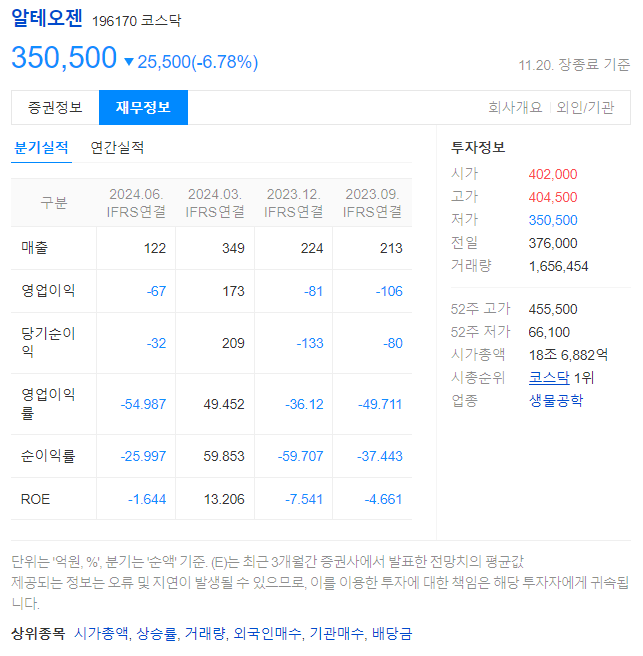Open top stocks by 외국인매수
This screenshot has width=643, height=656.
[x=267, y=633]
